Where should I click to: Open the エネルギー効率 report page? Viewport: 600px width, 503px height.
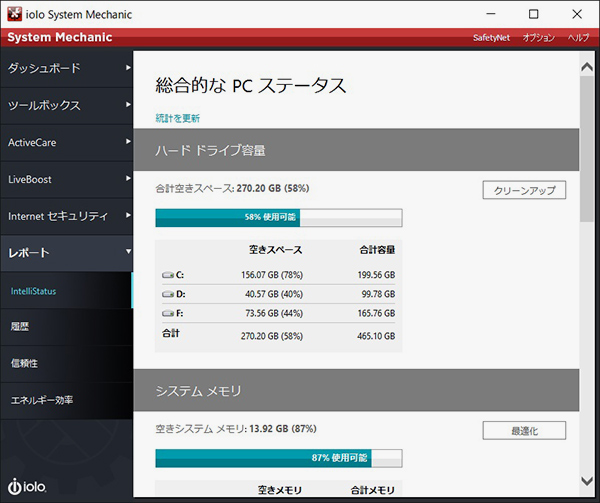66,400
